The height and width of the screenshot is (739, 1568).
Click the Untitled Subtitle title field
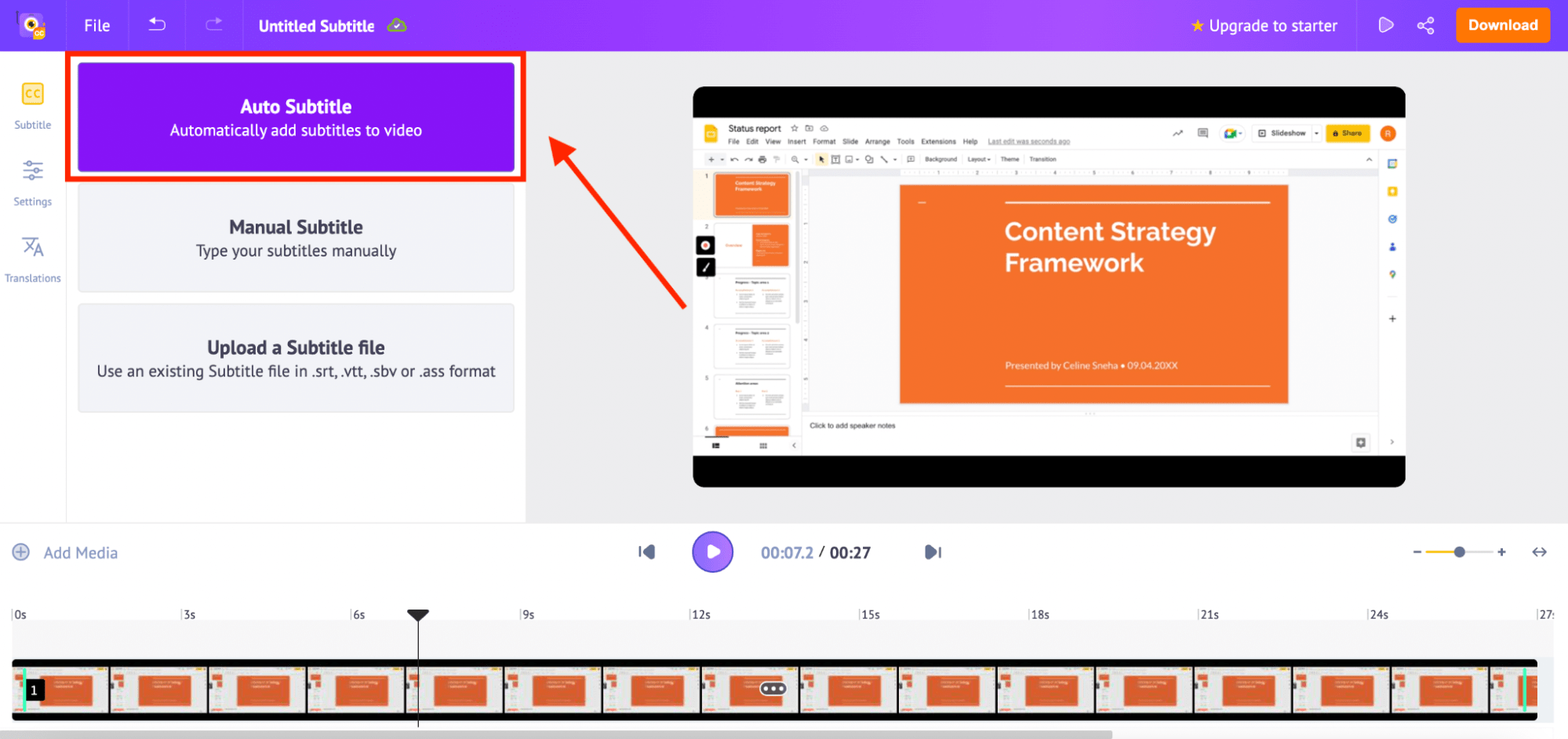click(317, 25)
